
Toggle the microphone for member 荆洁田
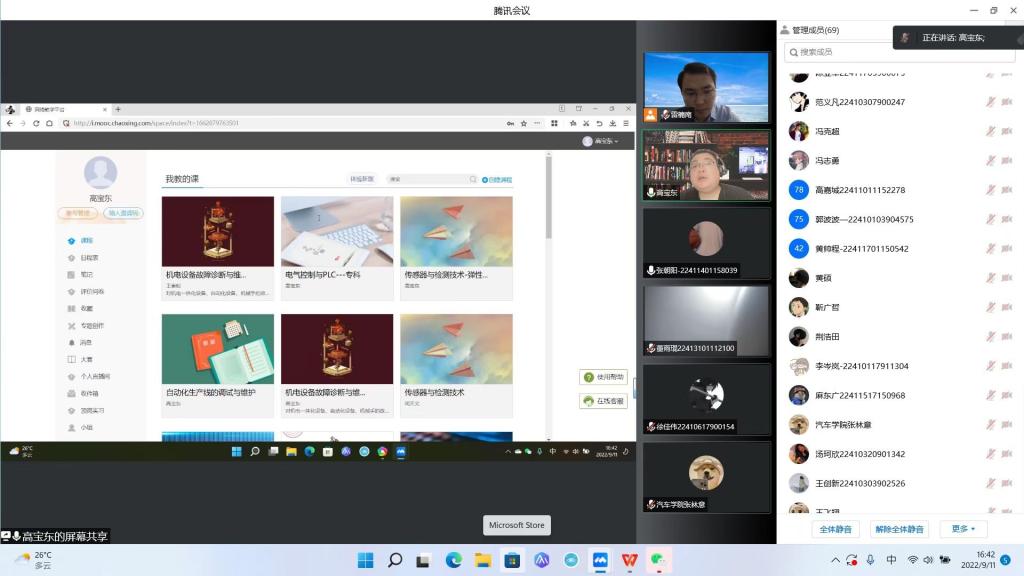click(x=991, y=337)
